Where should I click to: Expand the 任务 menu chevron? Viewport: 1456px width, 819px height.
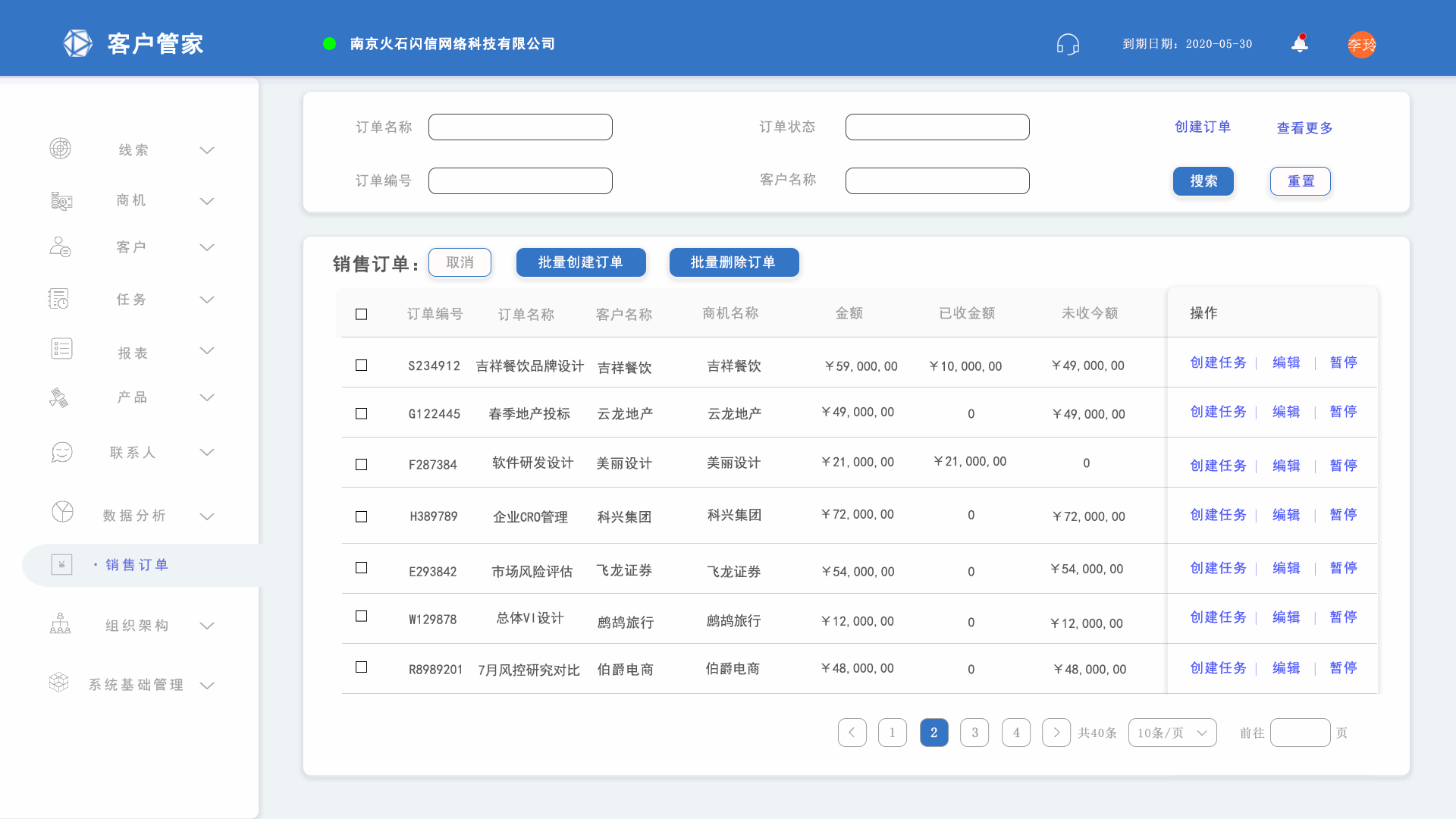tap(207, 300)
